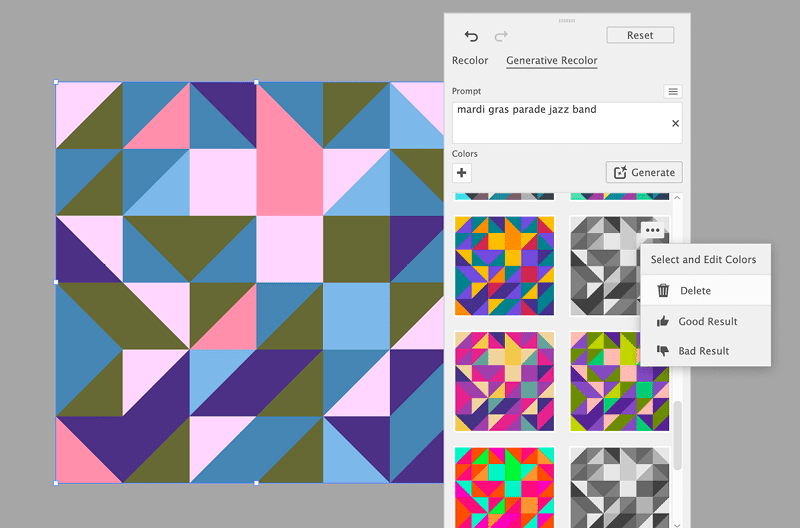Click the trash icon next to Delete
This screenshot has height=528, width=800.
663,290
